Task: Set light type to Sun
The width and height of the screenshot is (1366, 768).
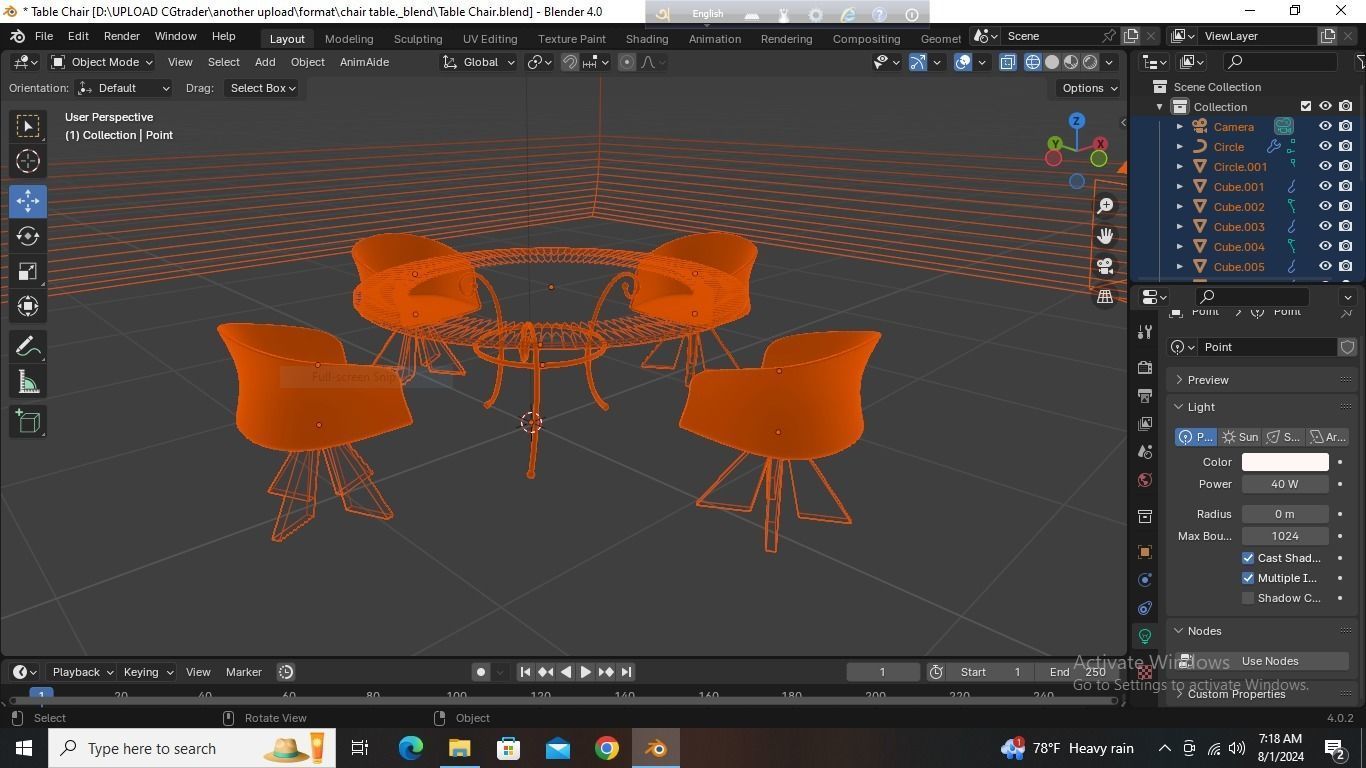Action: tap(1239, 437)
